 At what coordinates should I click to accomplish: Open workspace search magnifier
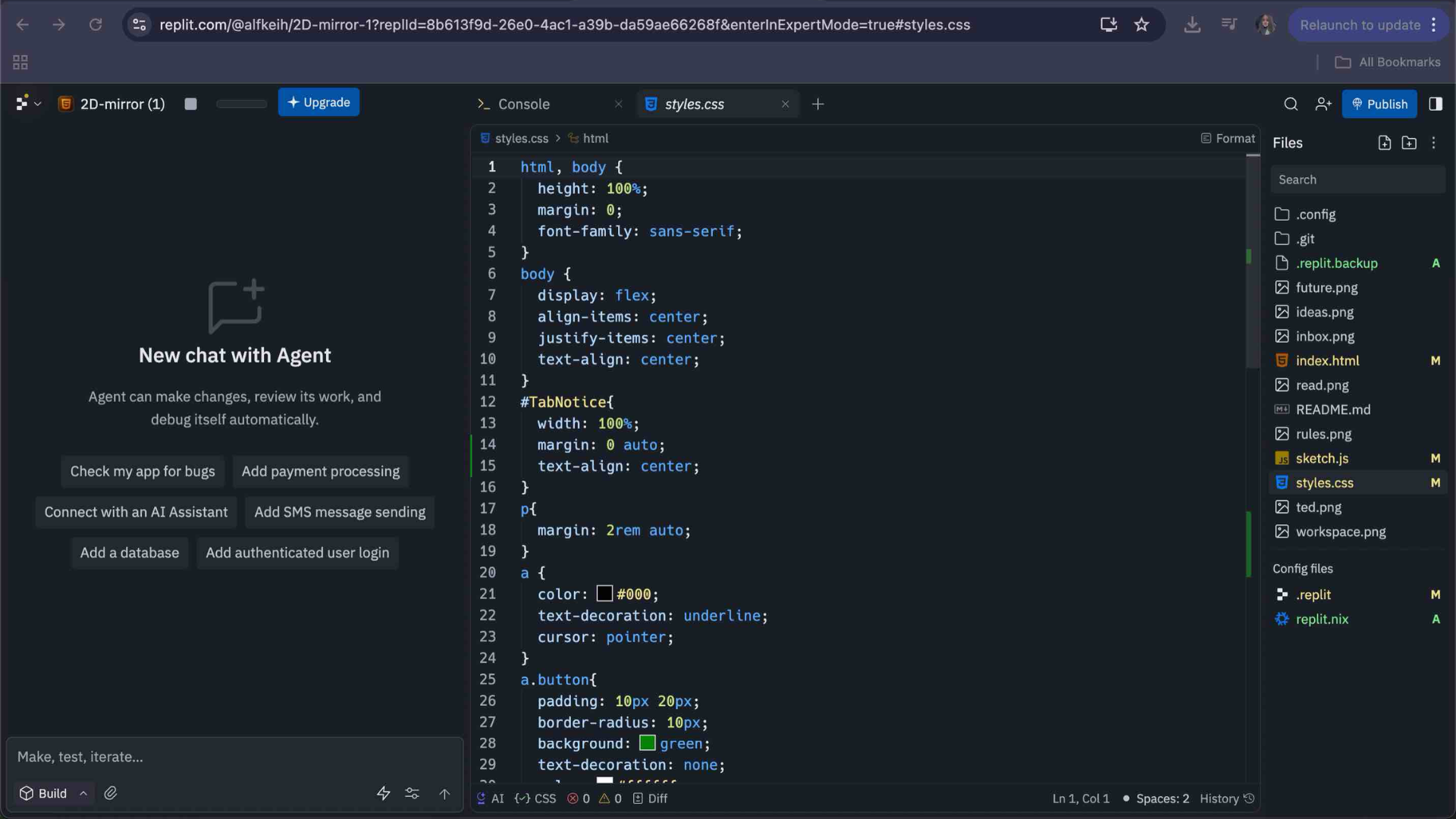(x=1291, y=104)
